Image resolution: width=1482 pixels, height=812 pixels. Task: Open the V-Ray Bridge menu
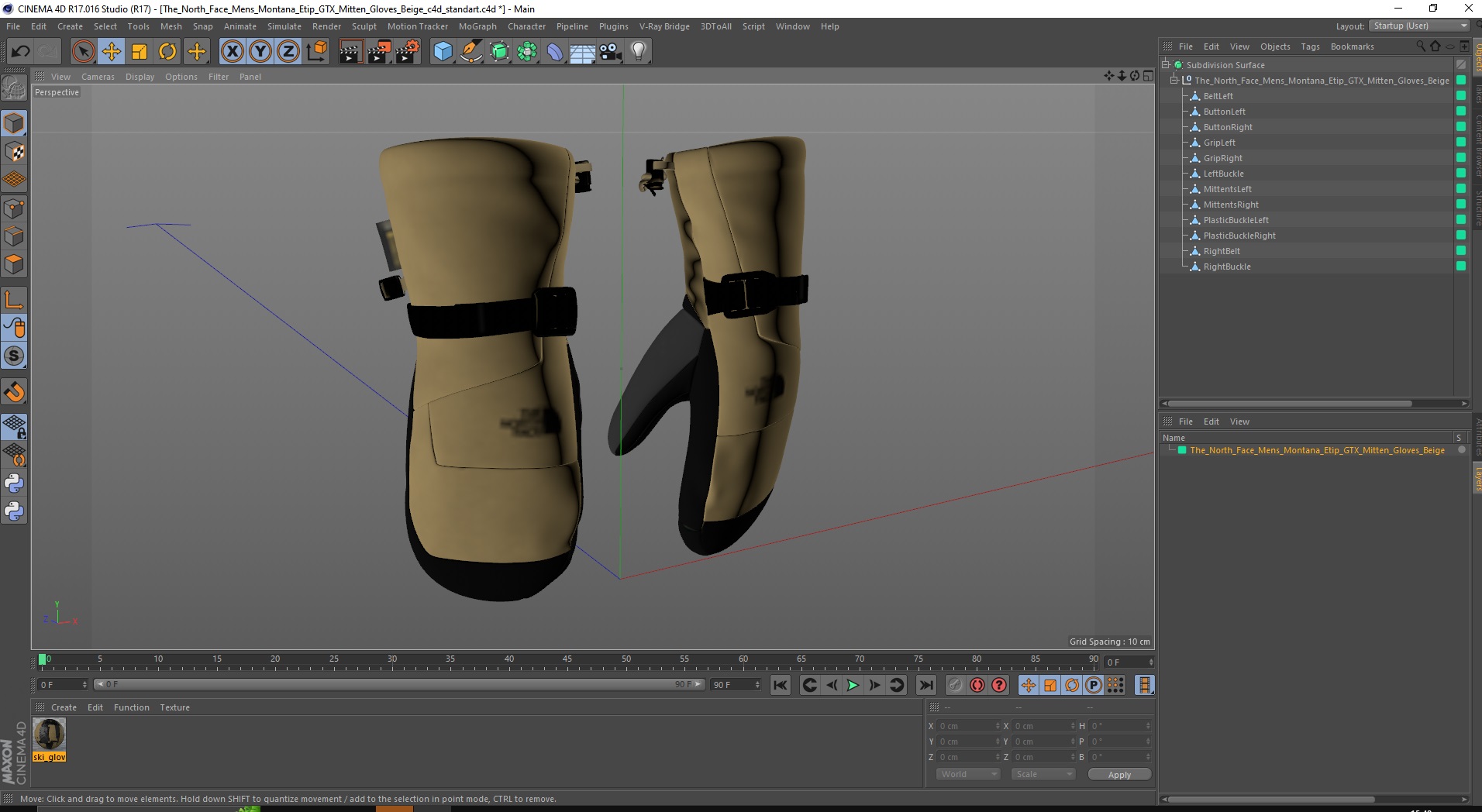(x=664, y=26)
